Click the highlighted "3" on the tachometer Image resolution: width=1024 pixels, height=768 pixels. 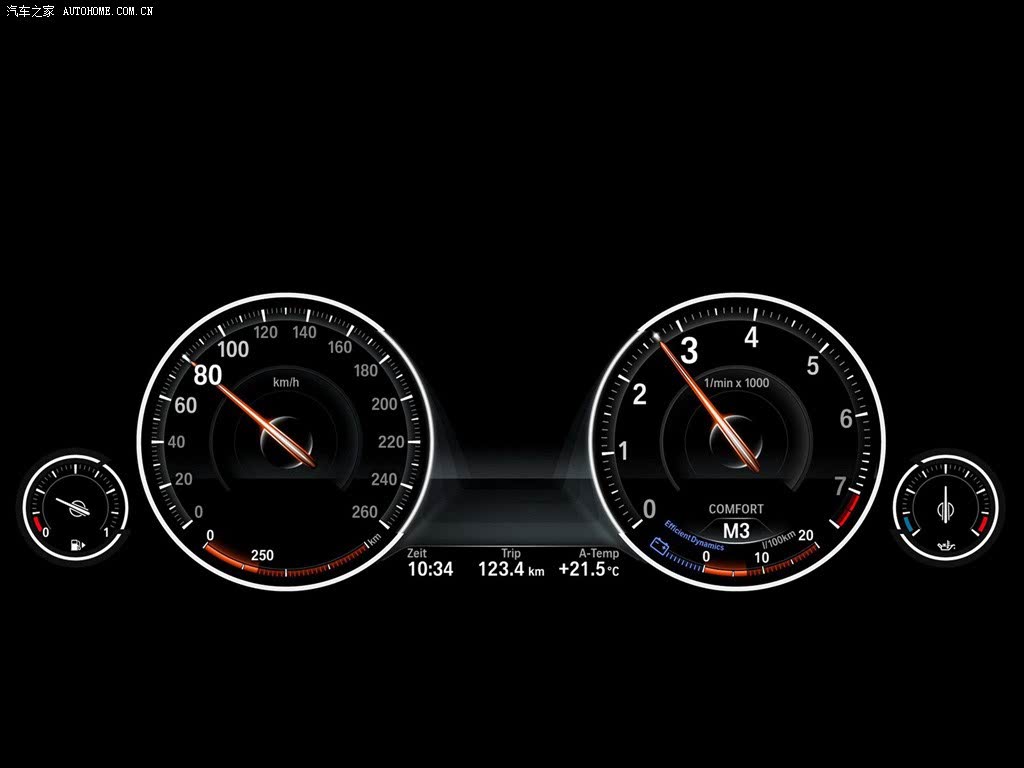pos(690,351)
